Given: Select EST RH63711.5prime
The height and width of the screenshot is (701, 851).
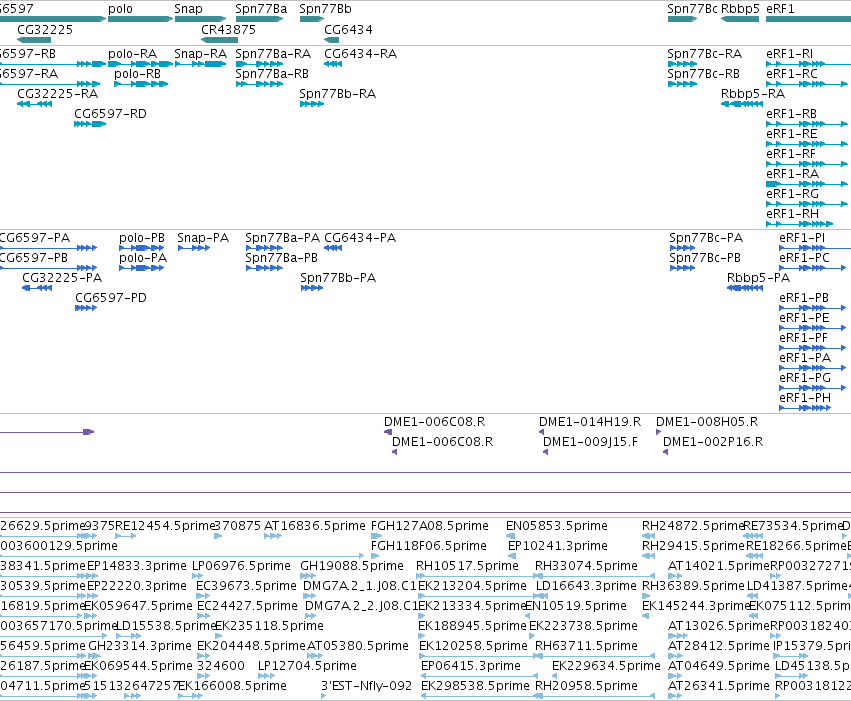Looking at the screenshot, I should pos(586,646).
